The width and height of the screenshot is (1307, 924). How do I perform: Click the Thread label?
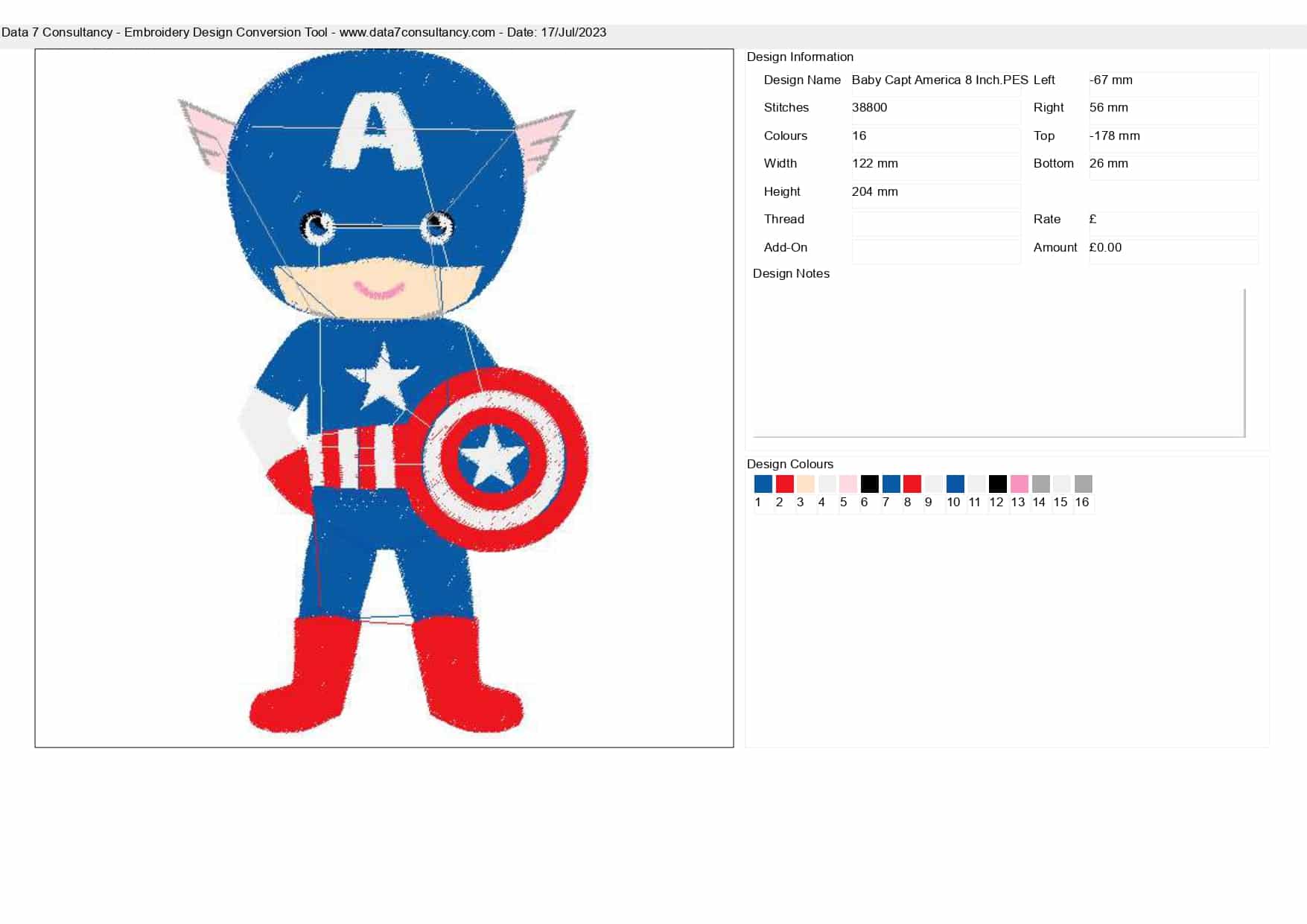click(784, 219)
